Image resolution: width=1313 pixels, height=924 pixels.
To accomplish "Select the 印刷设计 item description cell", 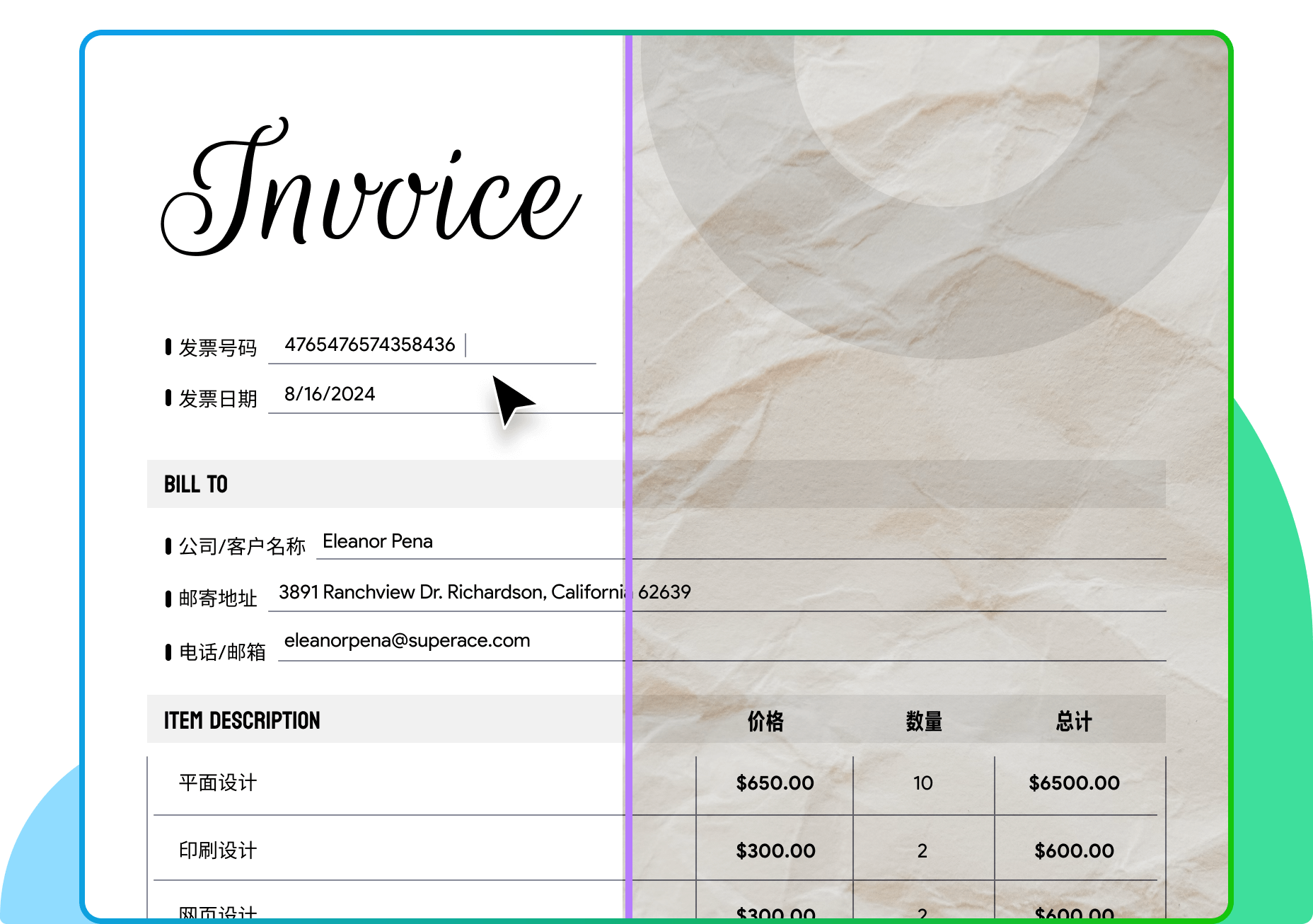I will click(x=218, y=850).
